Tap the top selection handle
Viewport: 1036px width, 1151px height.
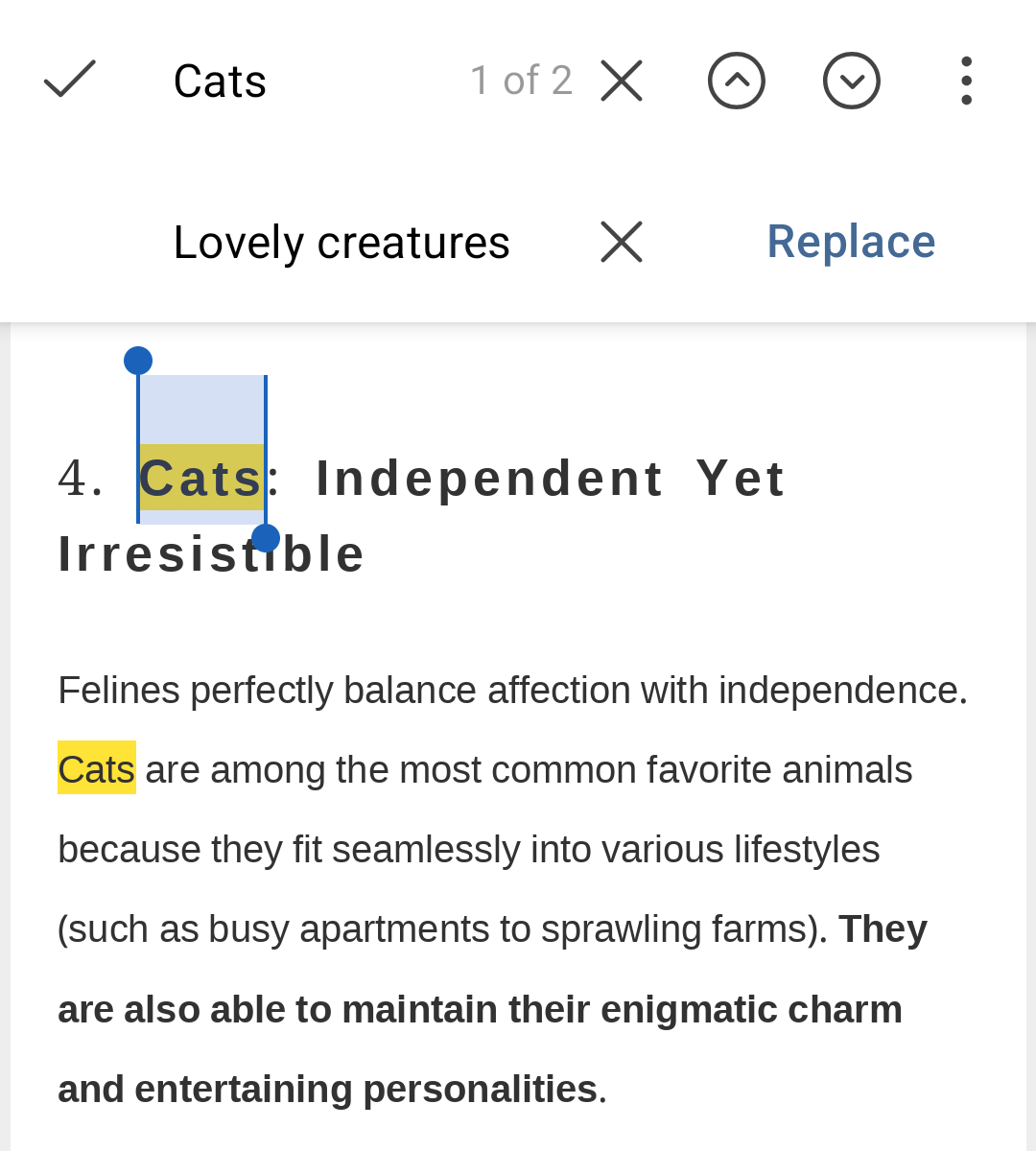[138, 360]
